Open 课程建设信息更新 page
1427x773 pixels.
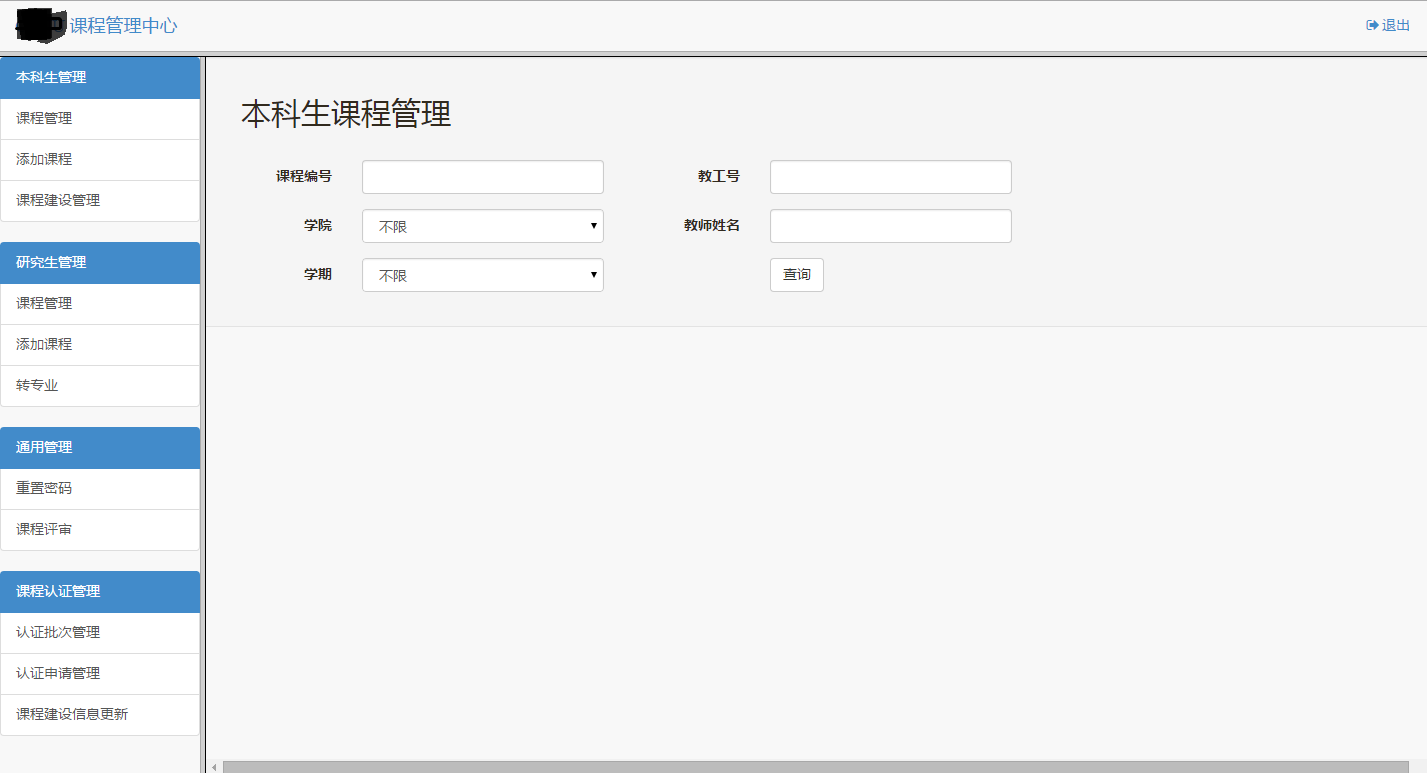(x=100, y=714)
